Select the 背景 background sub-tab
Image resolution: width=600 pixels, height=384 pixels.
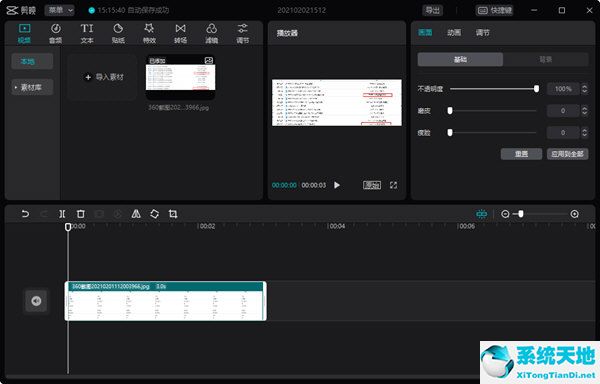pyautogui.click(x=546, y=59)
